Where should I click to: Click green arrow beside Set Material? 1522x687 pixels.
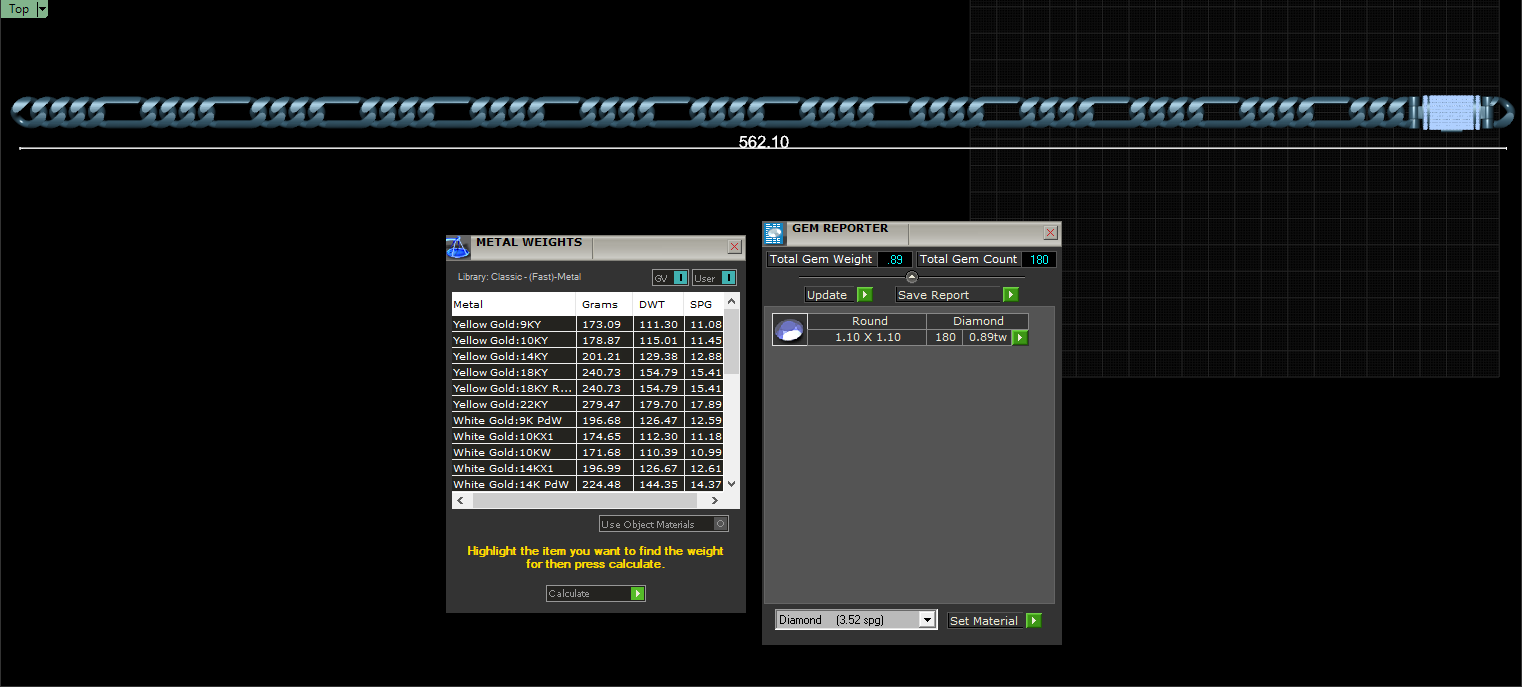click(1034, 621)
